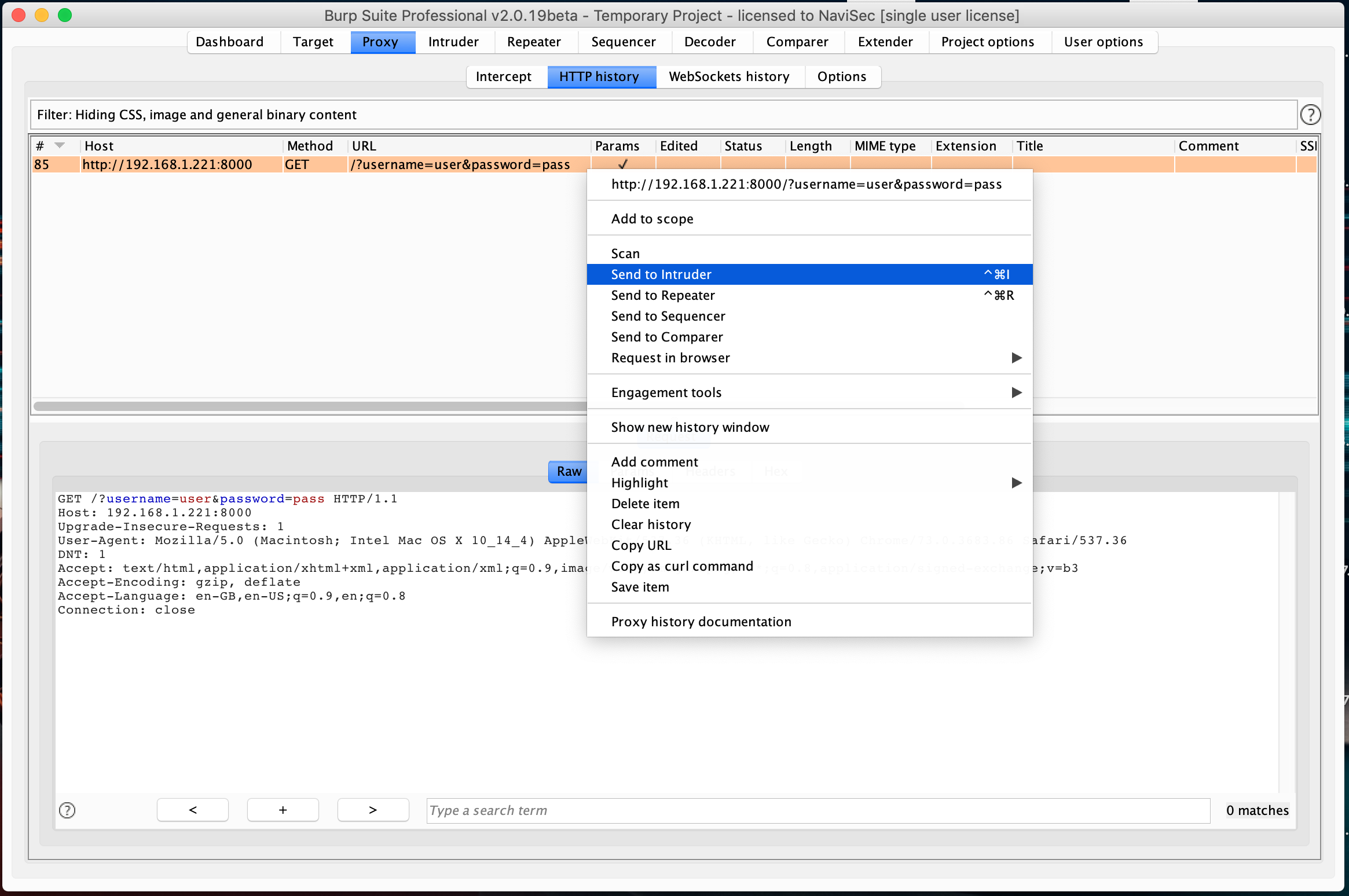Choose Send to Repeater
The height and width of the screenshot is (896, 1349).
click(809, 295)
